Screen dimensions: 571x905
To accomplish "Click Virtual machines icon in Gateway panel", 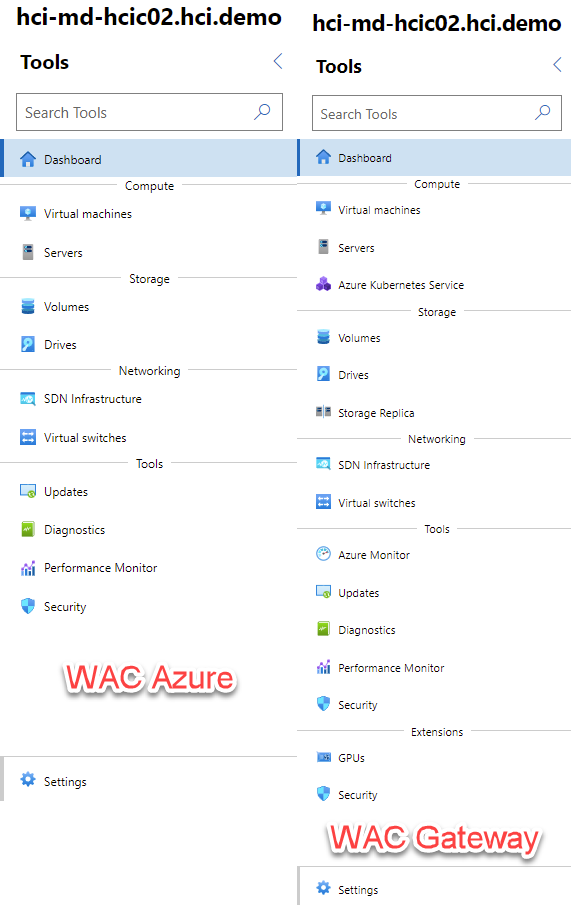I will click(x=323, y=209).
